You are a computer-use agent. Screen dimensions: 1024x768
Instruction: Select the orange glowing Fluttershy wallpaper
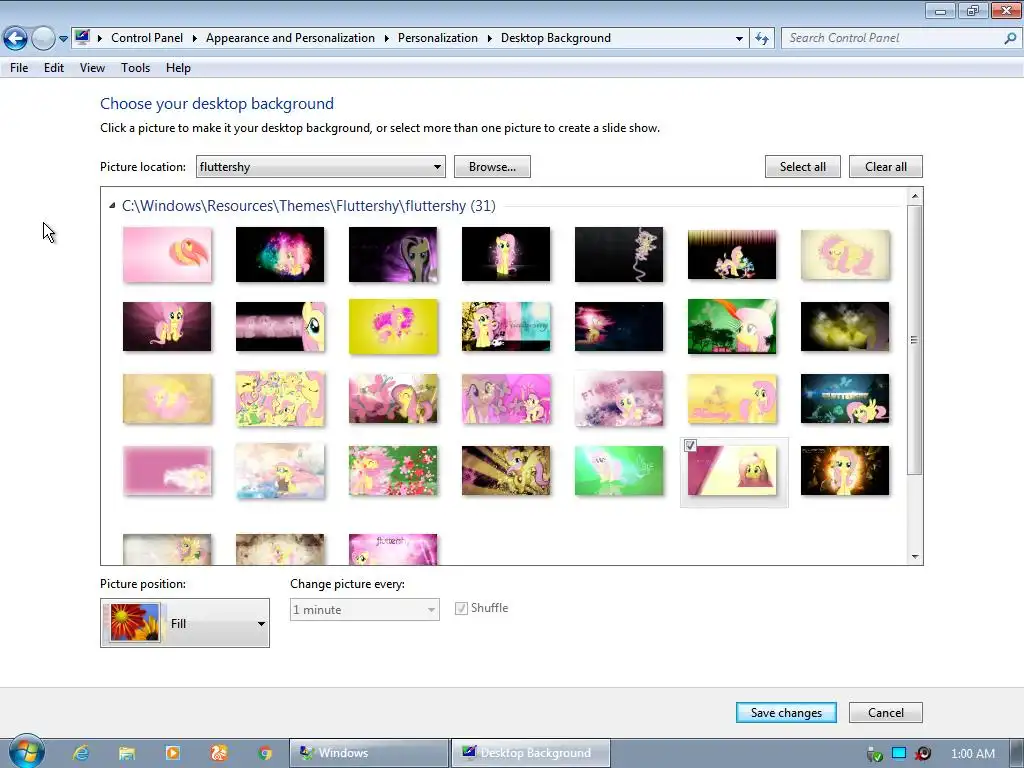[x=845, y=471]
